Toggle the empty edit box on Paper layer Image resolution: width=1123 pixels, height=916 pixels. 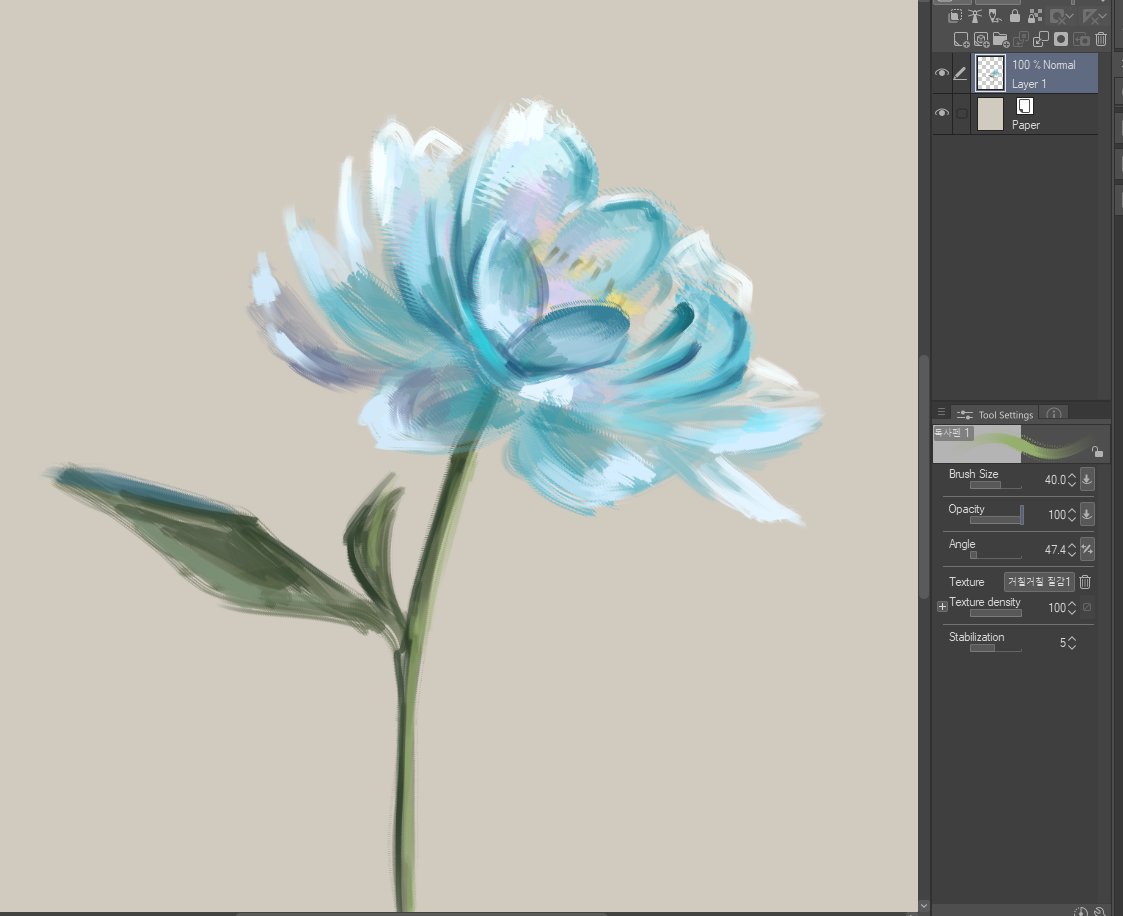pyautogui.click(x=961, y=113)
